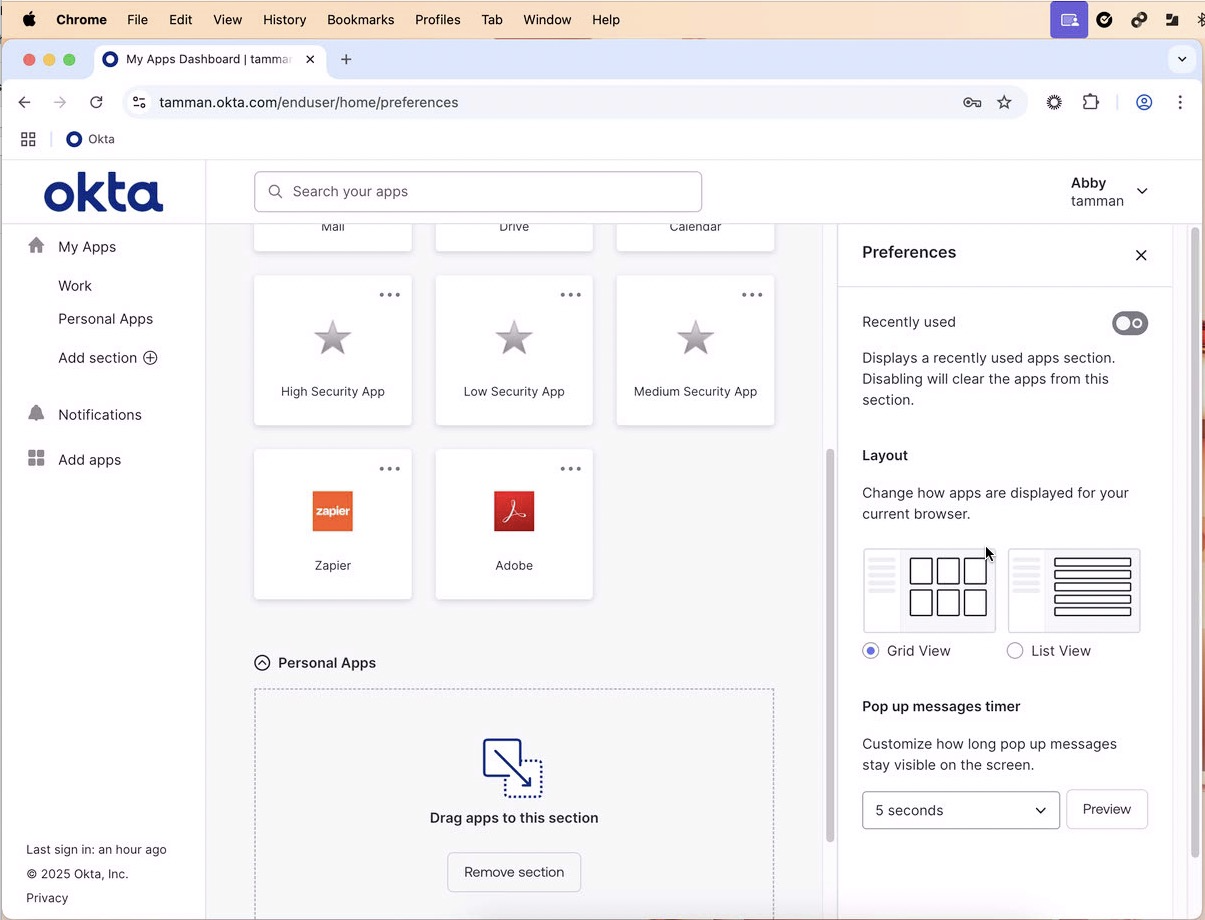Reload the page

(x=96, y=102)
